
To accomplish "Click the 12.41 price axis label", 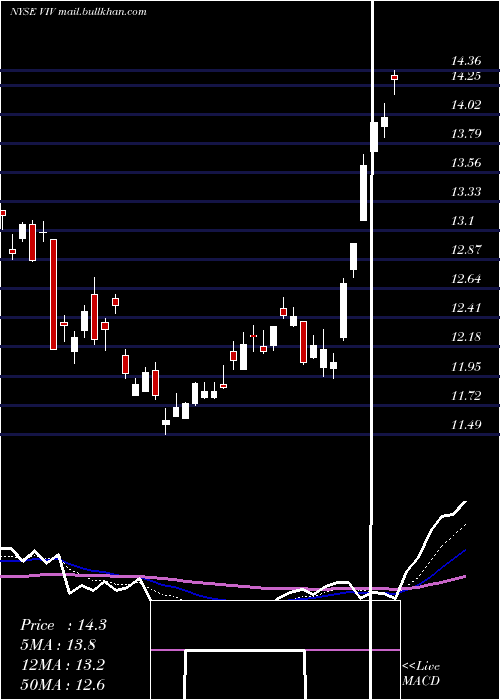I will pyautogui.click(x=466, y=308).
